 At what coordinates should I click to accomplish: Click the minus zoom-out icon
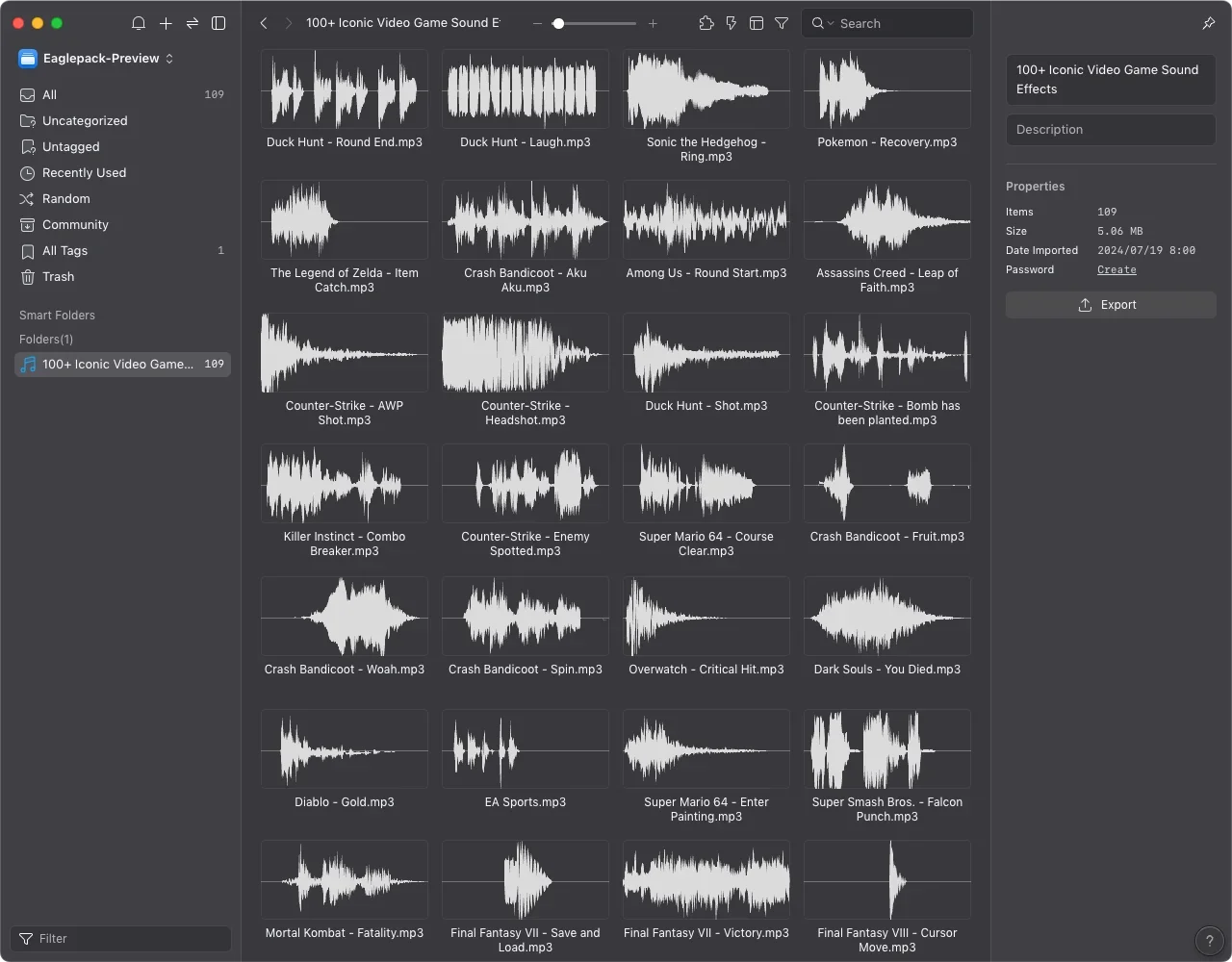click(x=537, y=23)
